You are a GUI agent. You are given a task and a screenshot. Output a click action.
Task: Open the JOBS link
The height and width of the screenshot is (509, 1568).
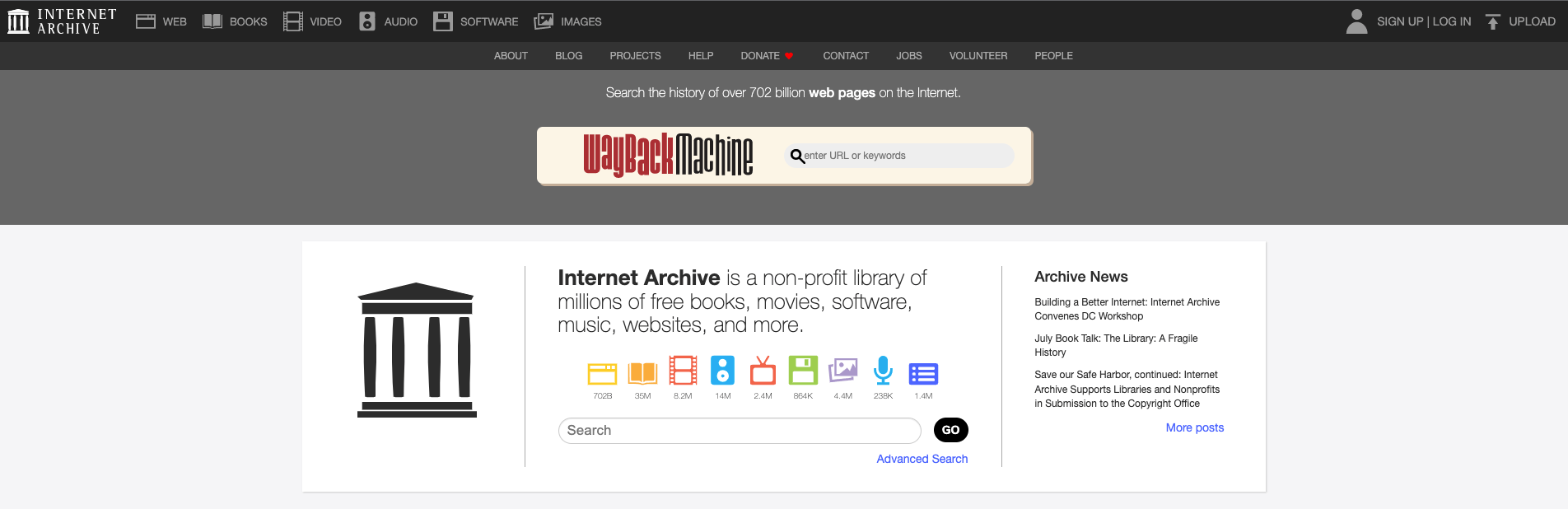click(909, 56)
